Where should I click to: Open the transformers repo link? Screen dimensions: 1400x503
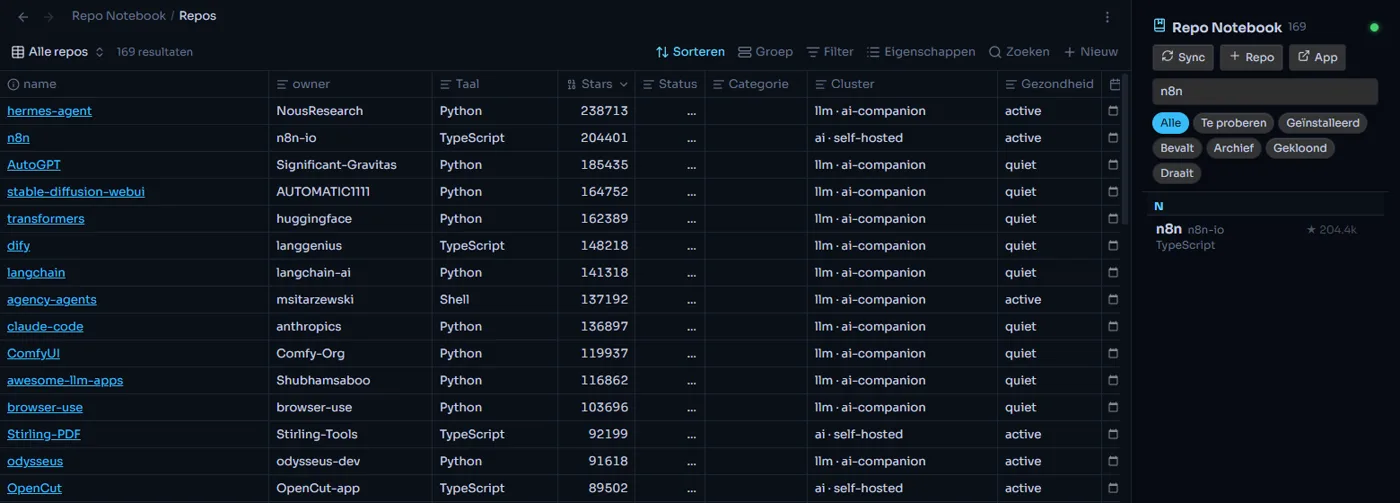(x=46, y=219)
